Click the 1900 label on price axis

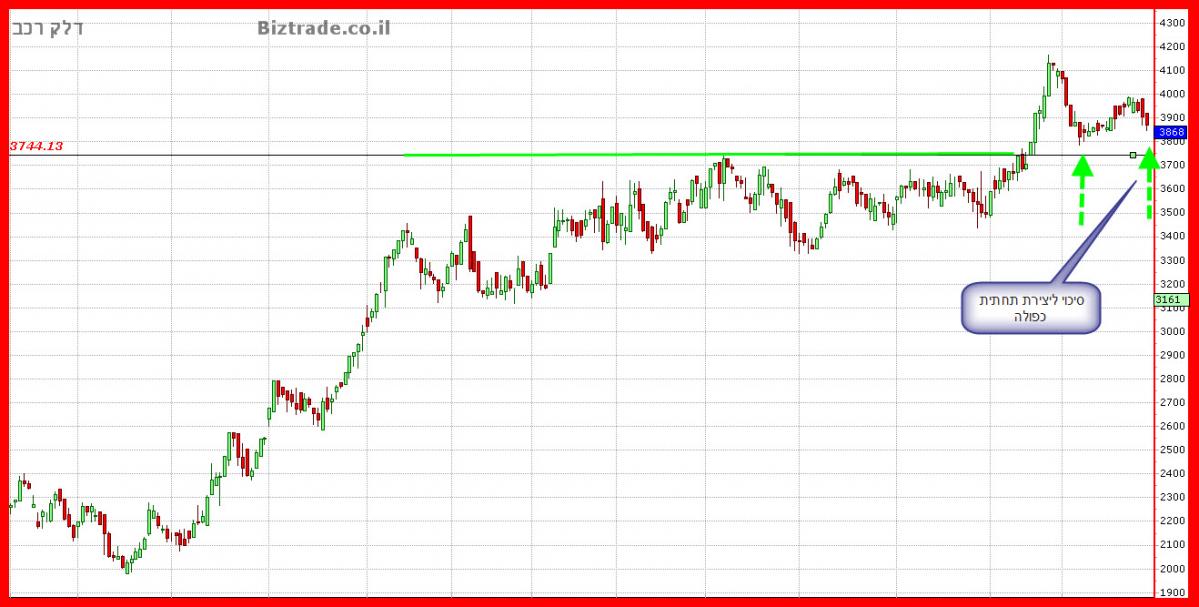click(1171, 592)
